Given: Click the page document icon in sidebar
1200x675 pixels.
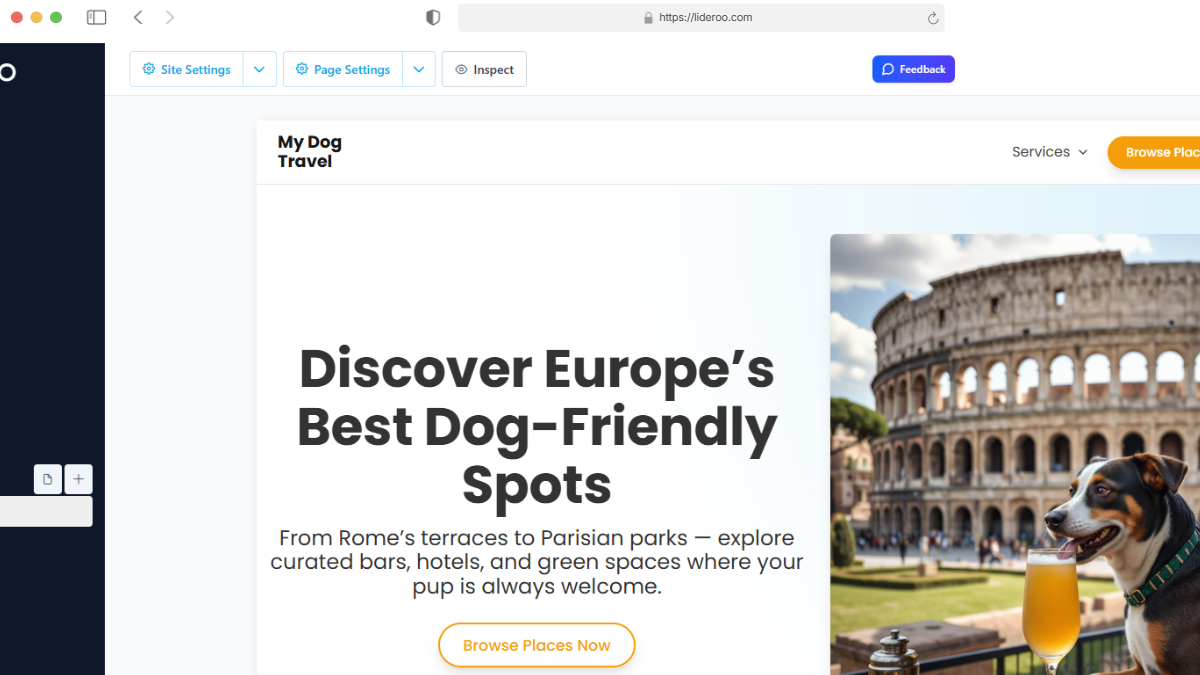Looking at the screenshot, I should coord(48,480).
